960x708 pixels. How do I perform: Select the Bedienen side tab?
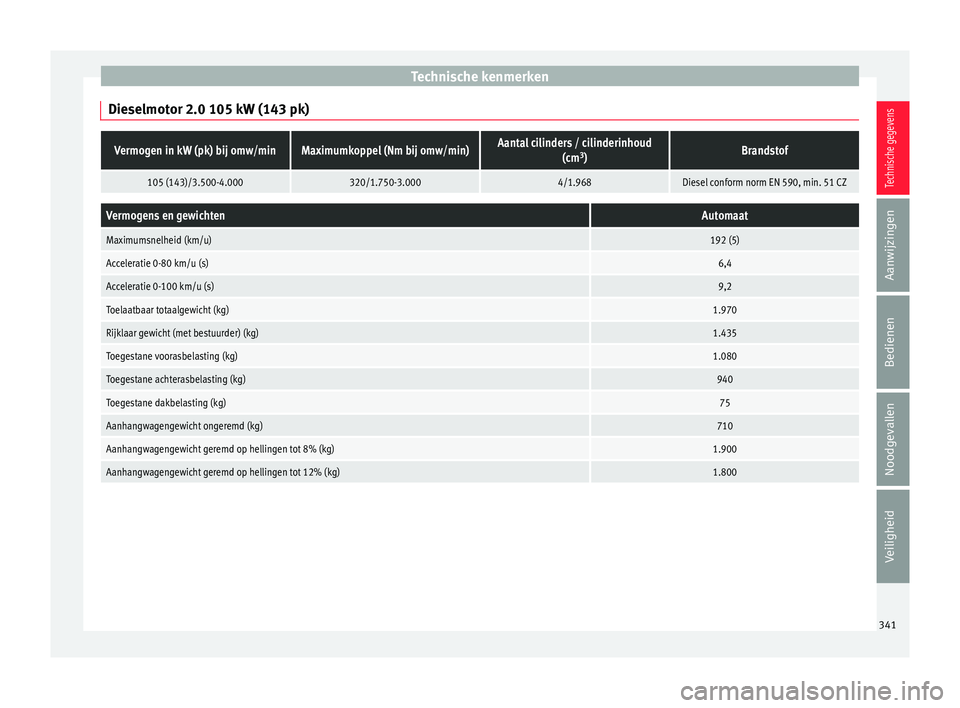pos(892,342)
